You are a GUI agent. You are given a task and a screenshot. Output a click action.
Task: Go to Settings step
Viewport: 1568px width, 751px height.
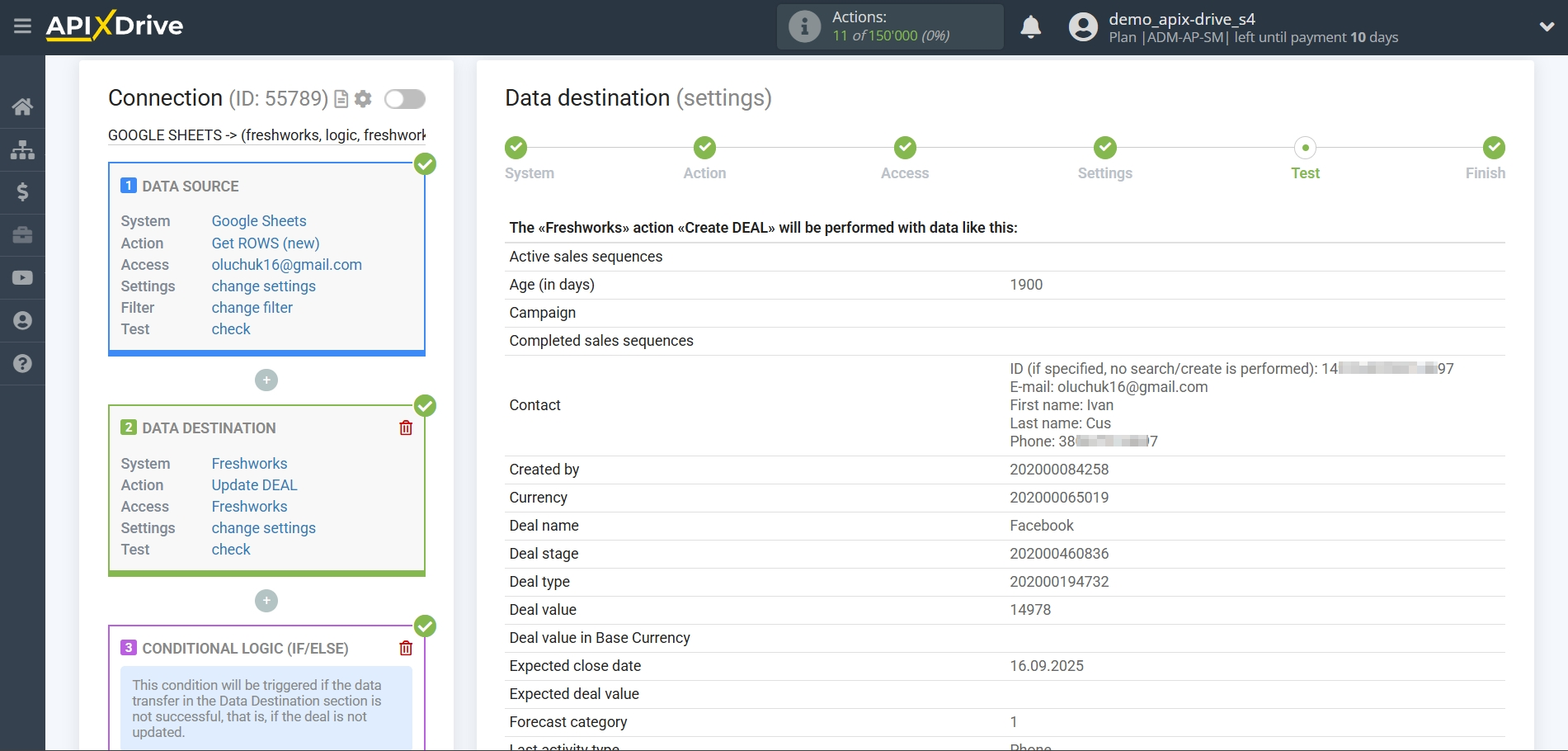coord(1105,148)
